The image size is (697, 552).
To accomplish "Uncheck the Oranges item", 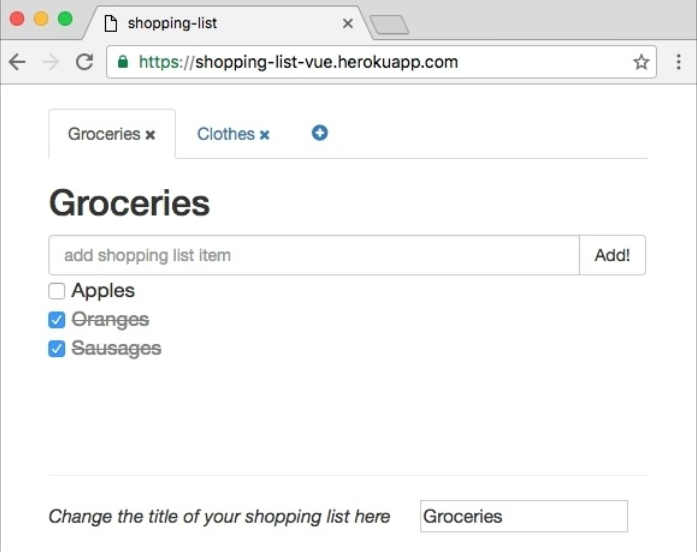I will click(57, 320).
